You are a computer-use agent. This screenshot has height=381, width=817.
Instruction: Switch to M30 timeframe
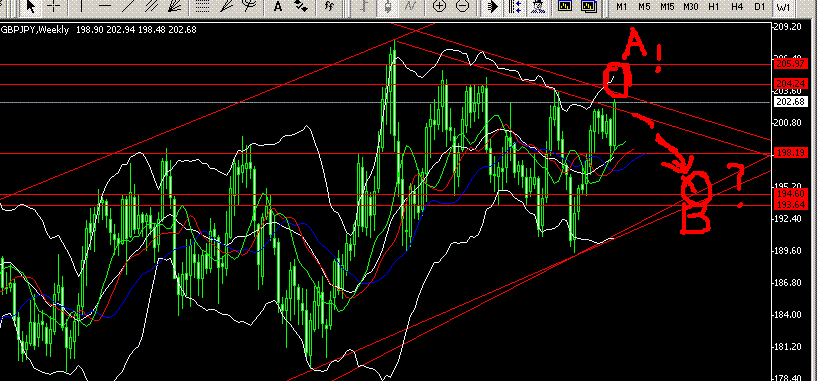coord(690,7)
